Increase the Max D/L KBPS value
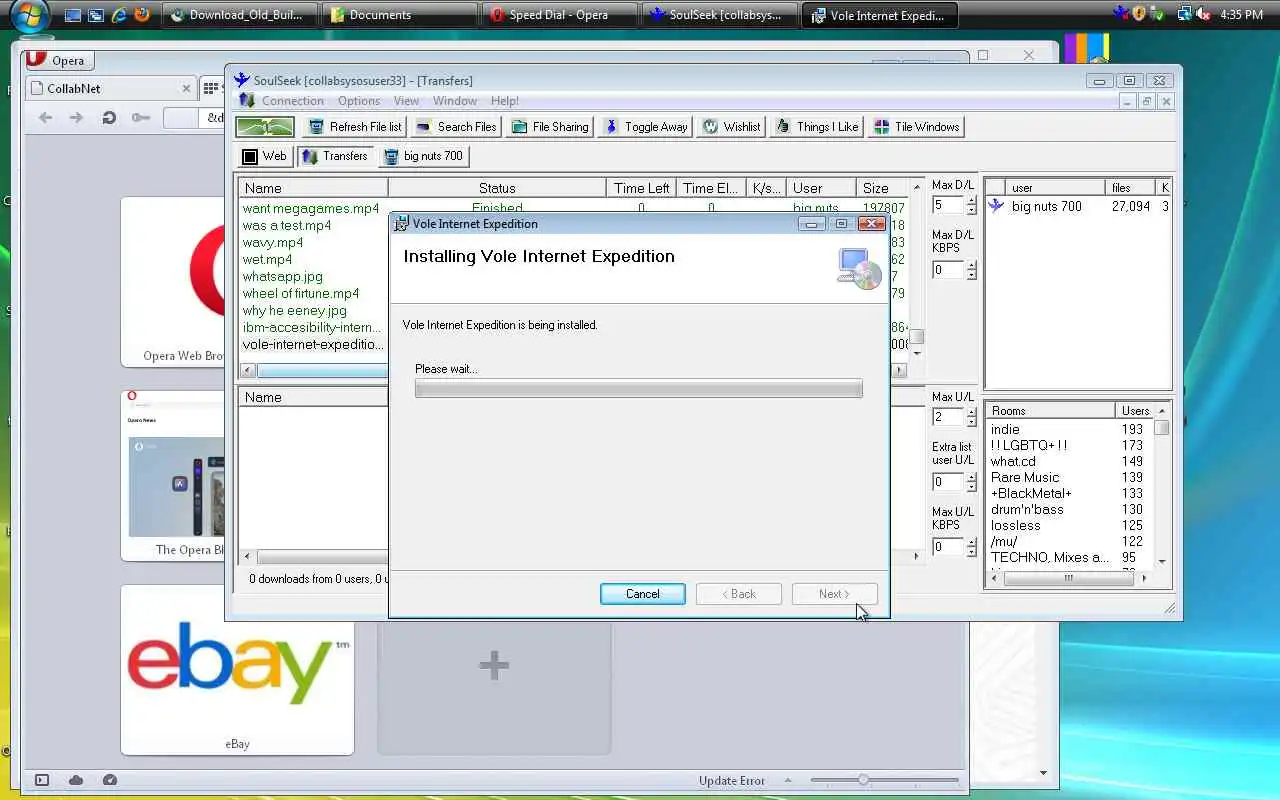The width and height of the screenshot is (1280, 800). 971,265
